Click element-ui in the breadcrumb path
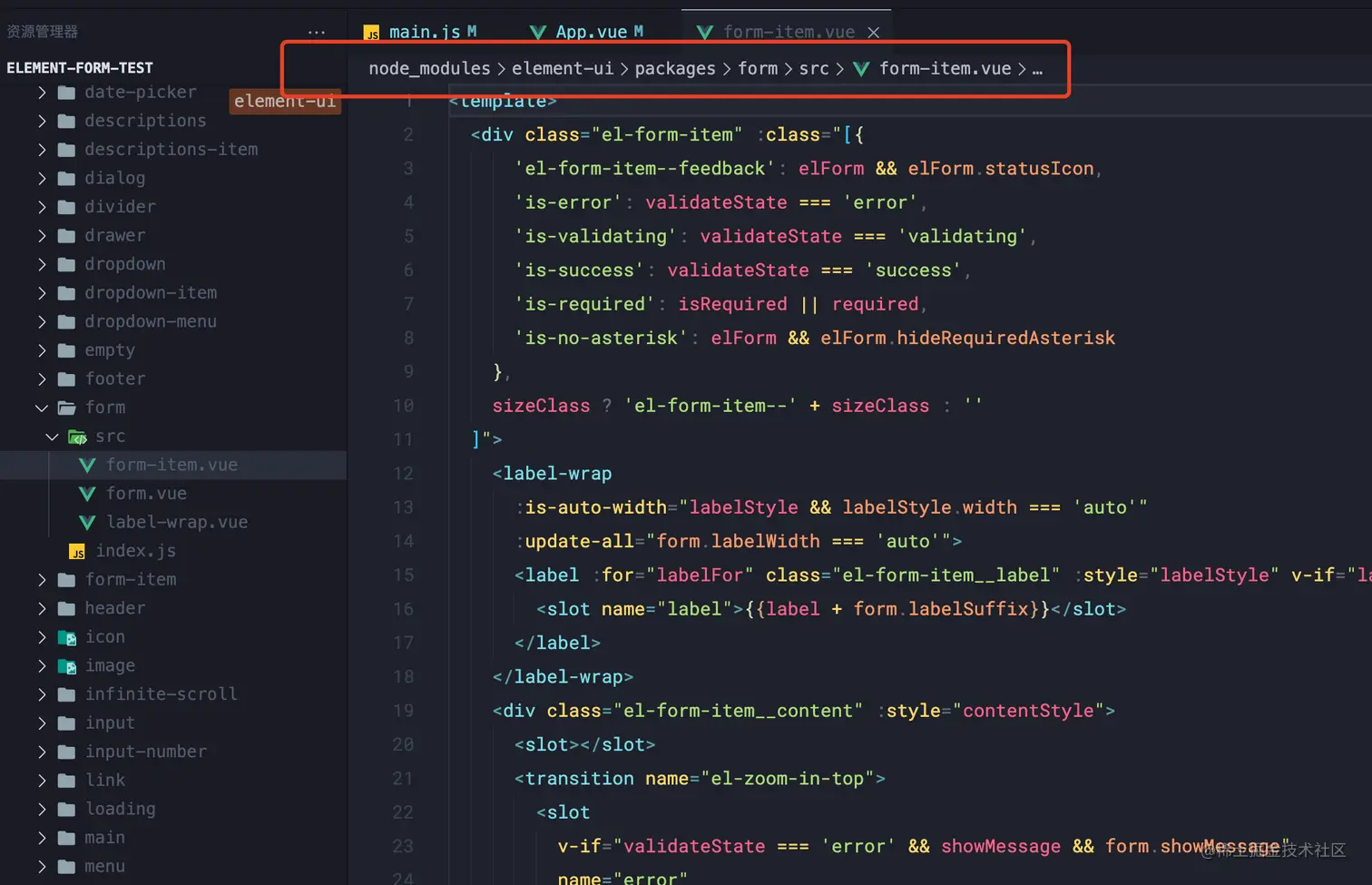Viewport: 1372px width, 885px height. (563, 69)
